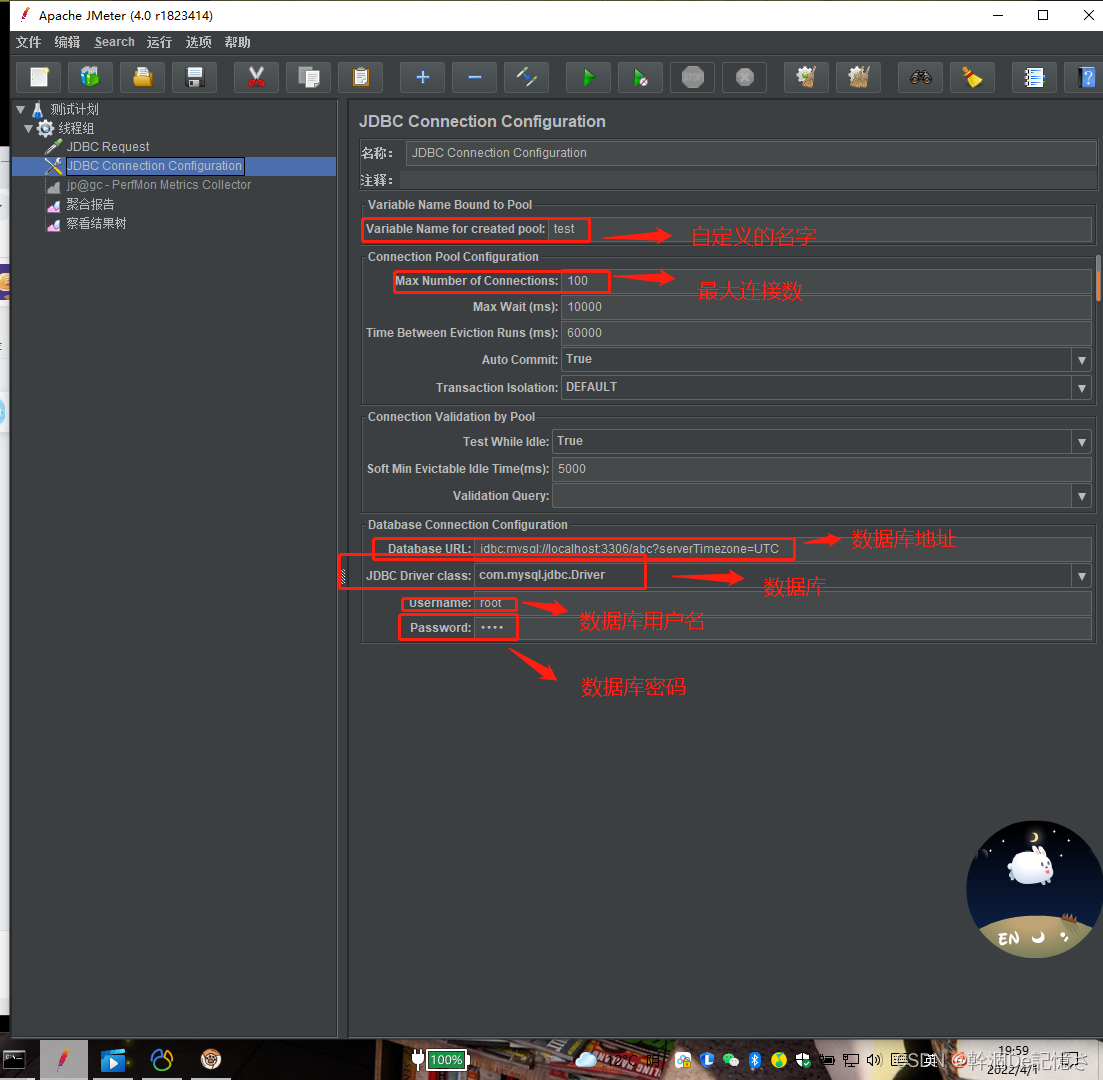Click the Max Wait (ms) field
The width and height of the screenshot is (1103, 1080).
coord(826,307)
